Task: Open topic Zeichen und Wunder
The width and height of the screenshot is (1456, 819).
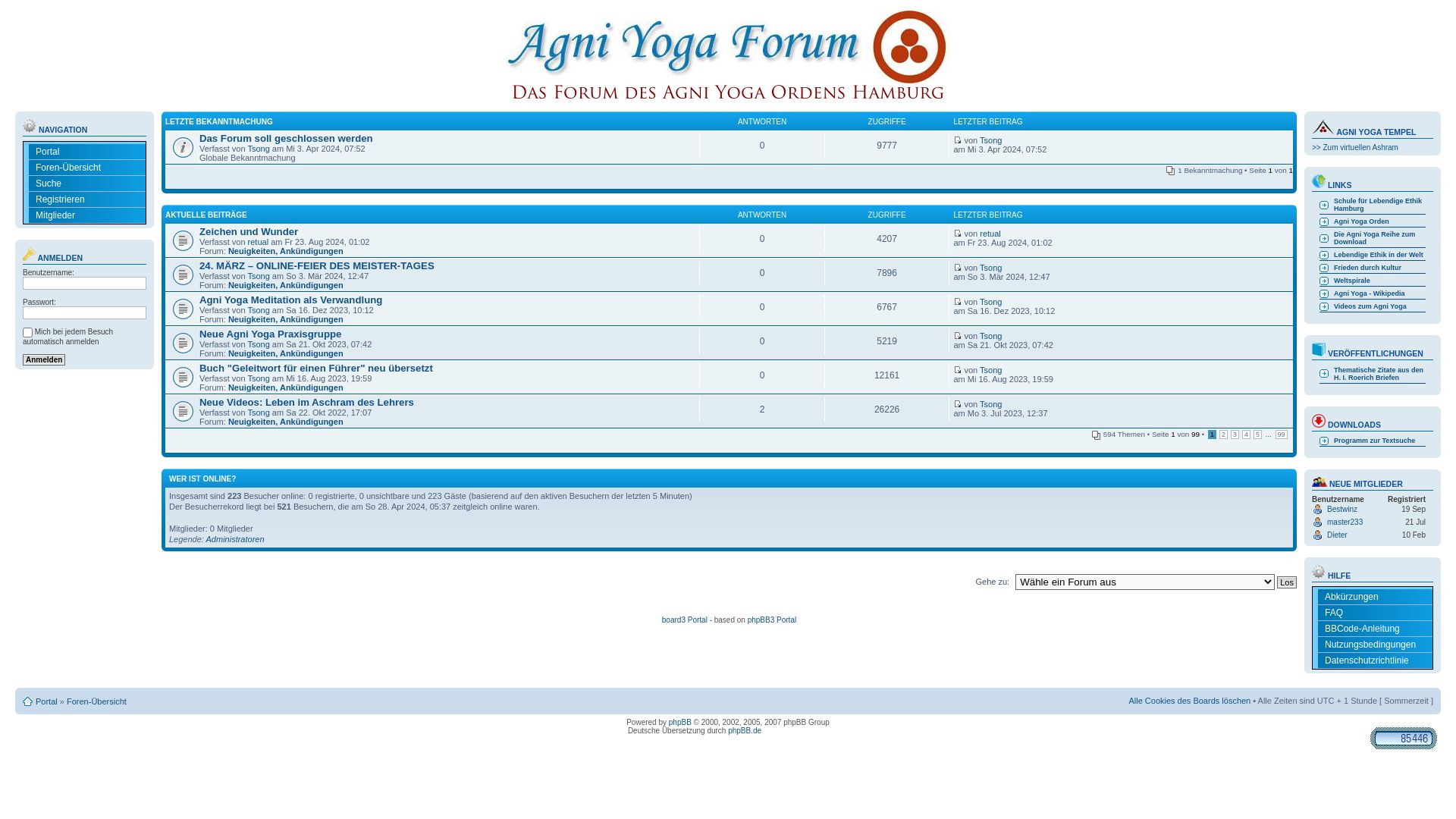Action: [x=249, y=232]
